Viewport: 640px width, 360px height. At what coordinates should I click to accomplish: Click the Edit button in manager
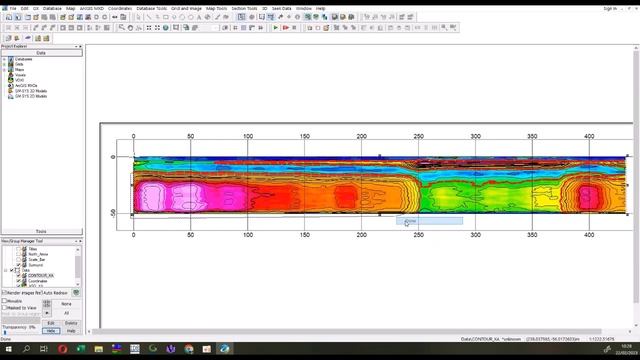[x=51, y=323]
